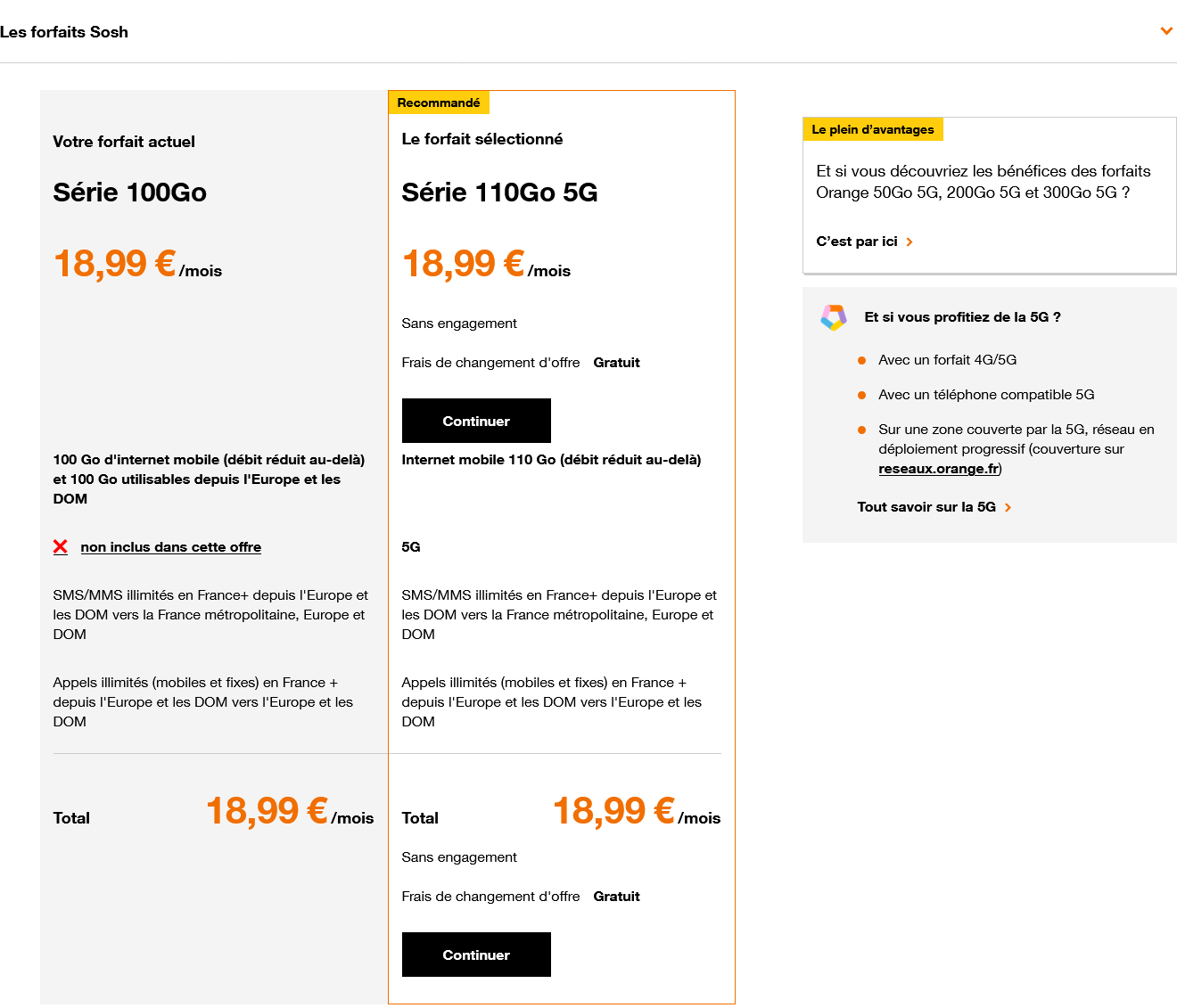Click the yellow Recommandé badge
The height and width of the screenshot is (1008, 1177).
point(439,102)
